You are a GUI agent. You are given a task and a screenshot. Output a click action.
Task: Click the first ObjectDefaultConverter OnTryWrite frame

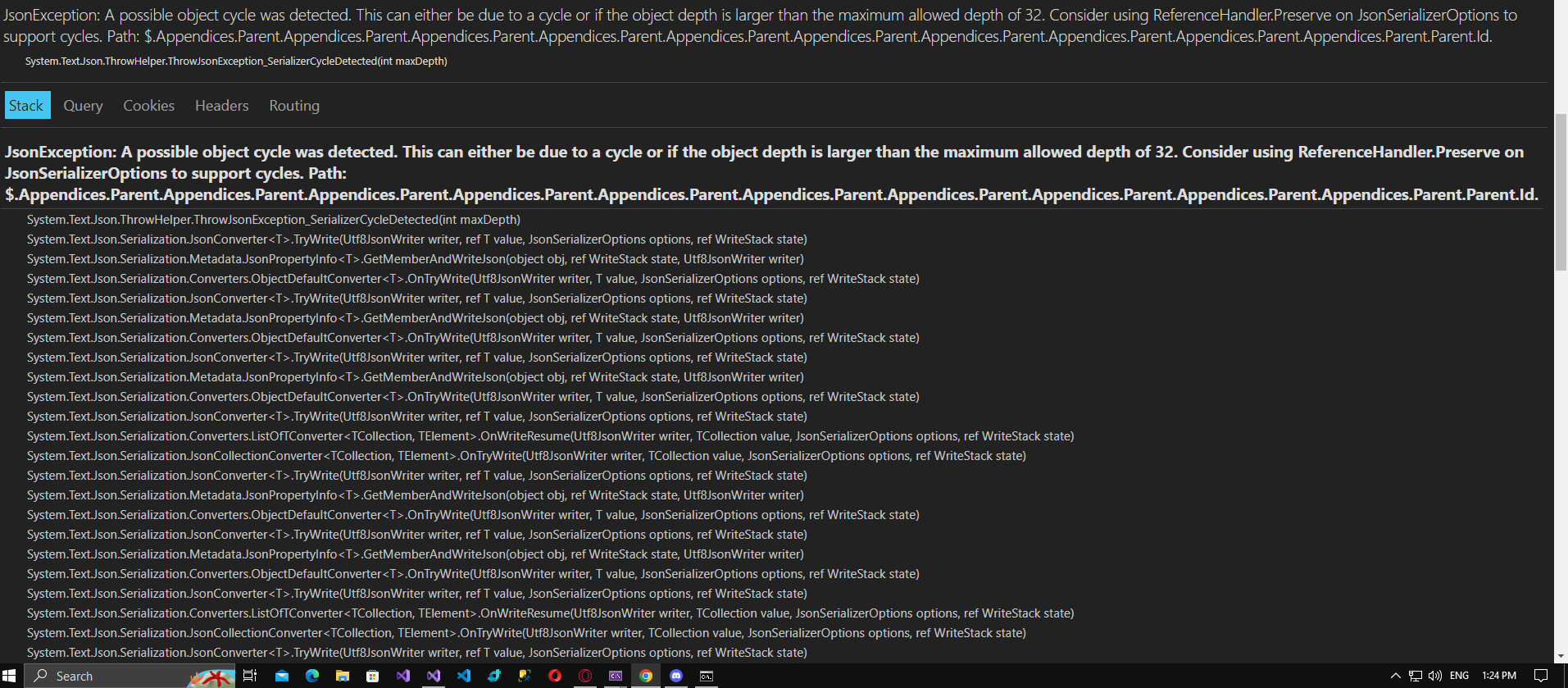pyautogui.click(x=473, y=279)
